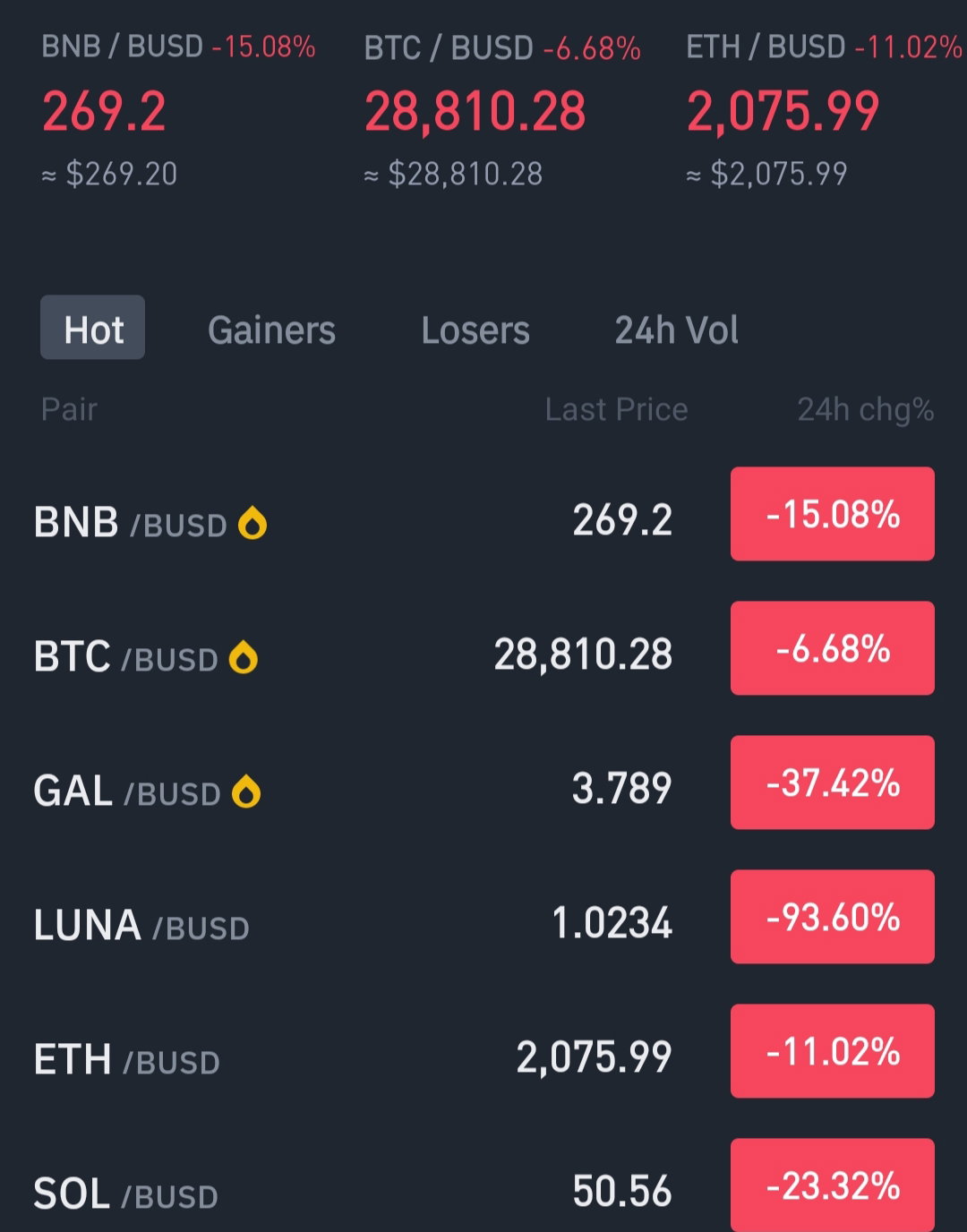Click the -93.60% change badge for LUNA
The image size is (967, 1232).
(x=833, y=917)
